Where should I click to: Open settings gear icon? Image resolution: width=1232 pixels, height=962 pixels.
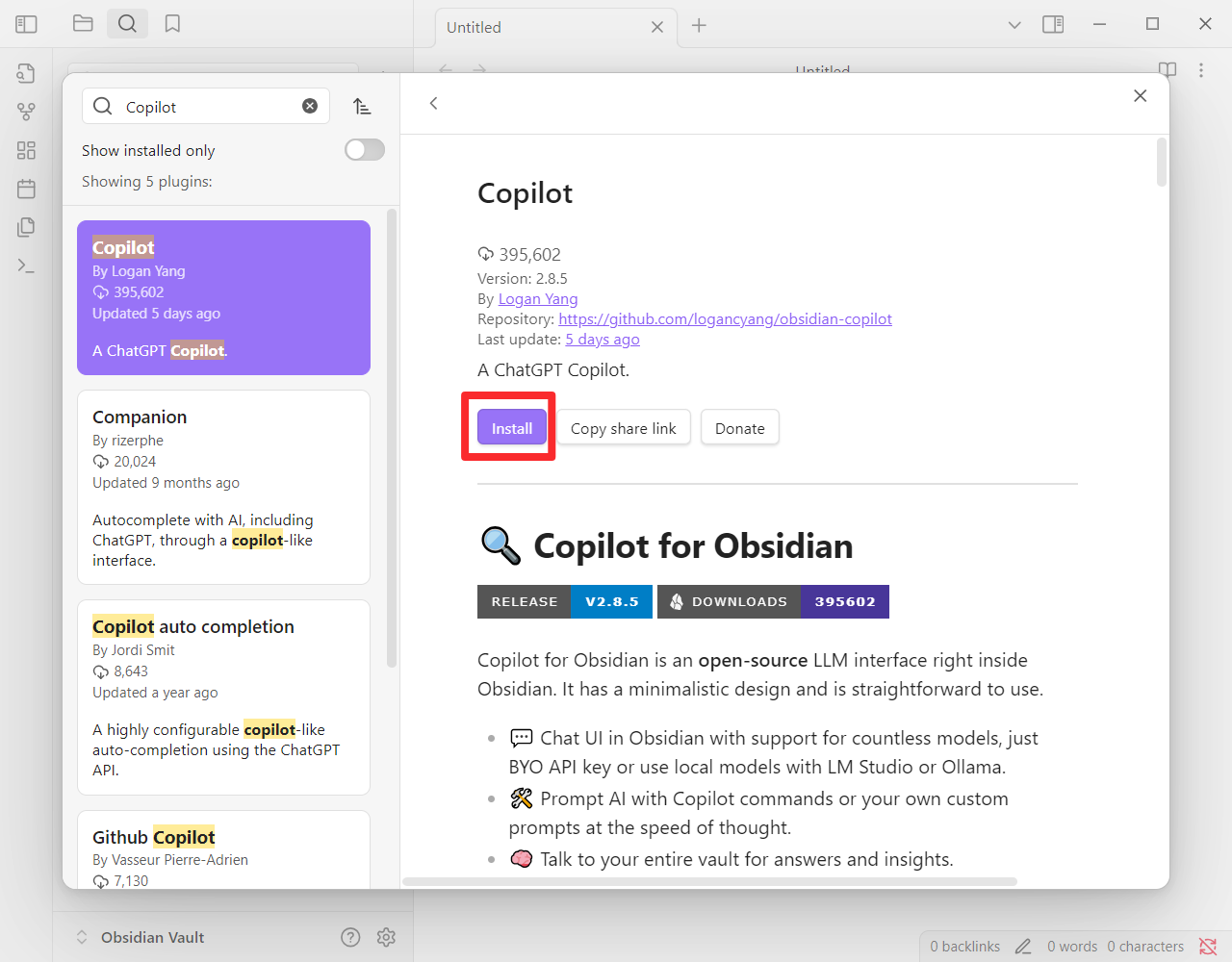tap(386, 937)
